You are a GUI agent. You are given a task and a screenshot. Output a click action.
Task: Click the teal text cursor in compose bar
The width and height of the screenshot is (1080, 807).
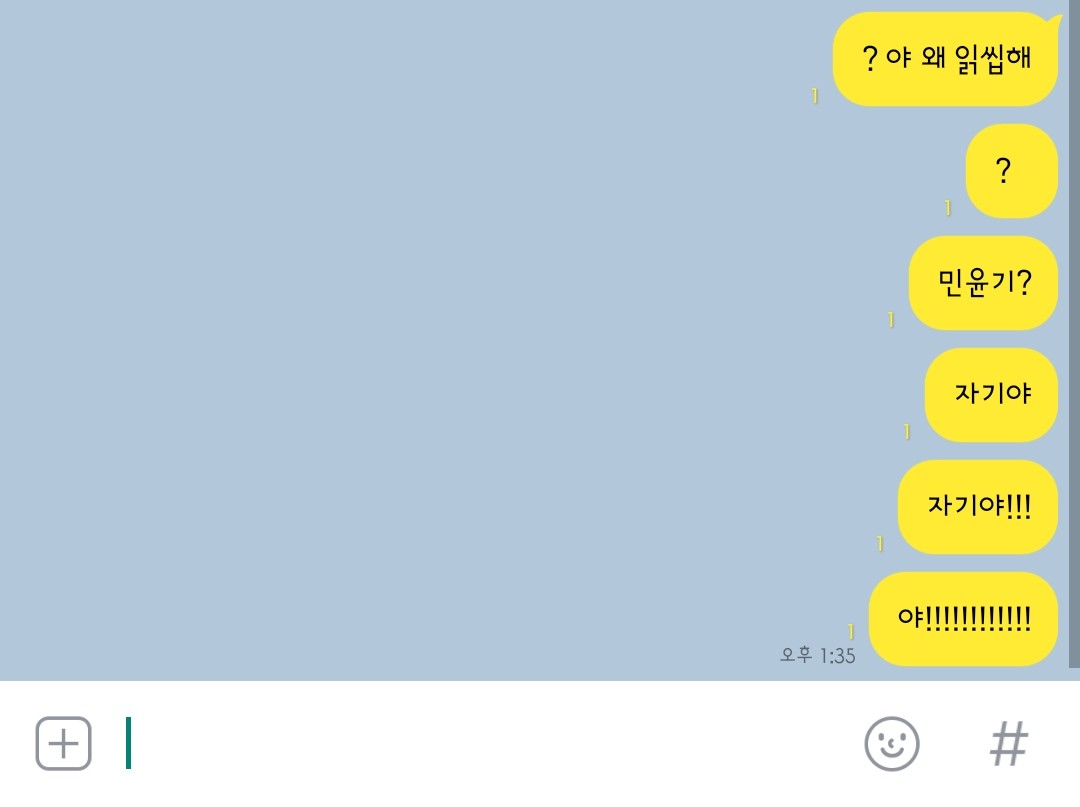[x=128, y=743]
